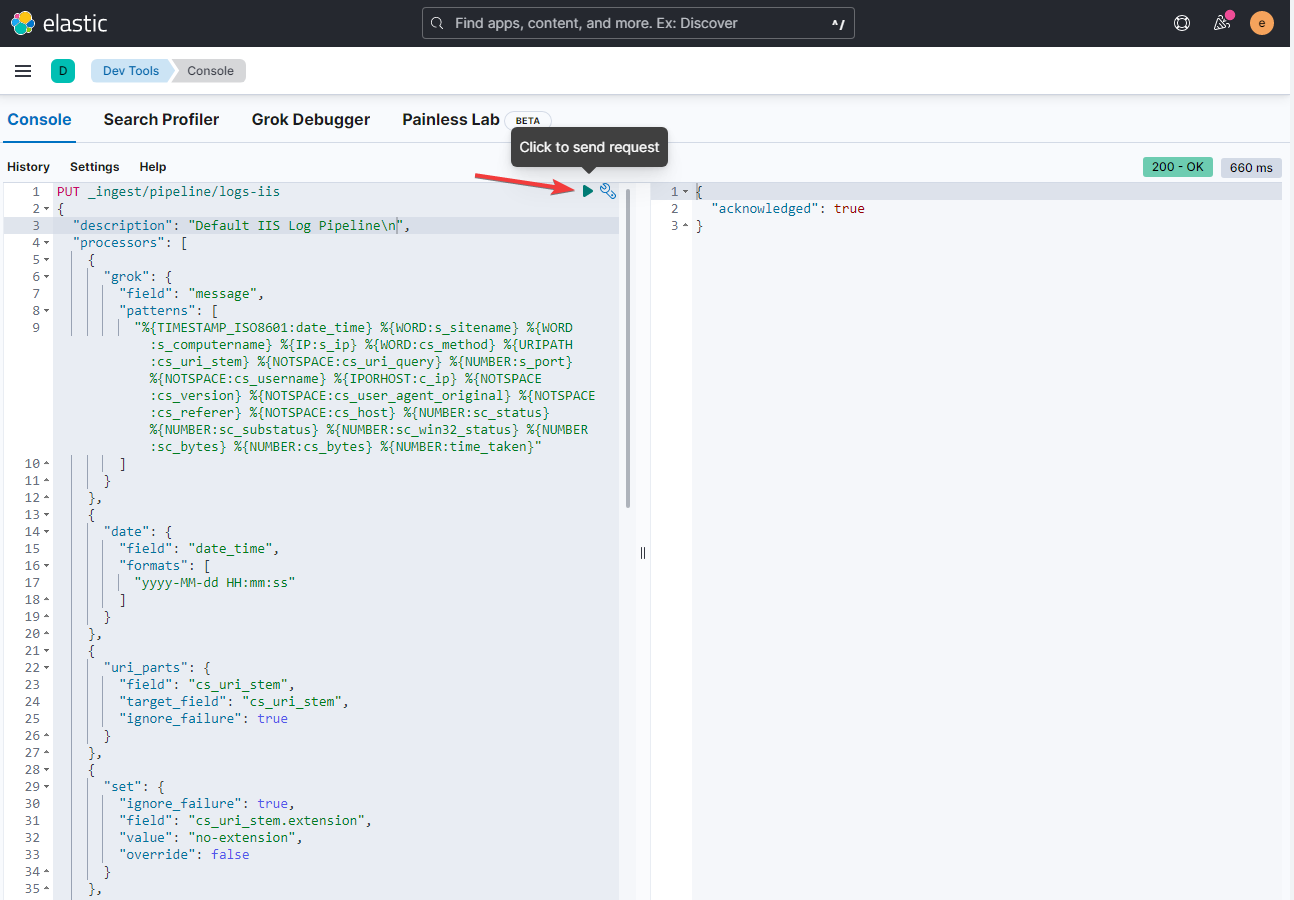Switch to the Grok Debugger tab

(x=310, y=119)
